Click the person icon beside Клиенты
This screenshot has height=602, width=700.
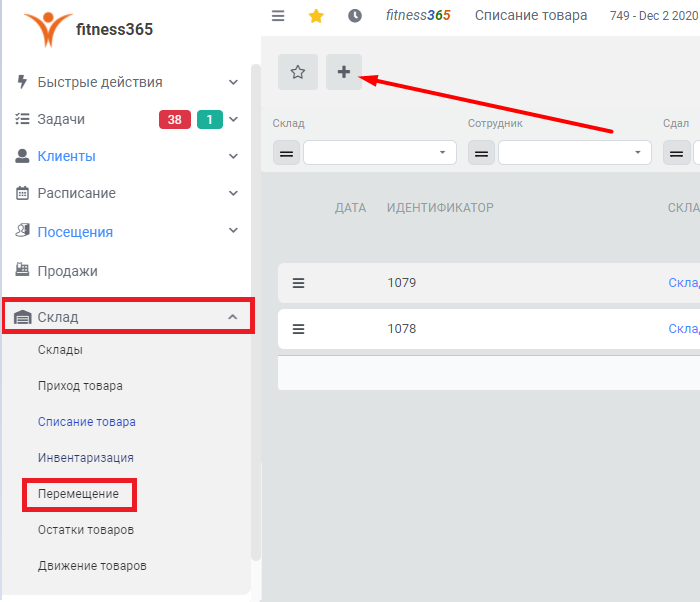point(22,156)
